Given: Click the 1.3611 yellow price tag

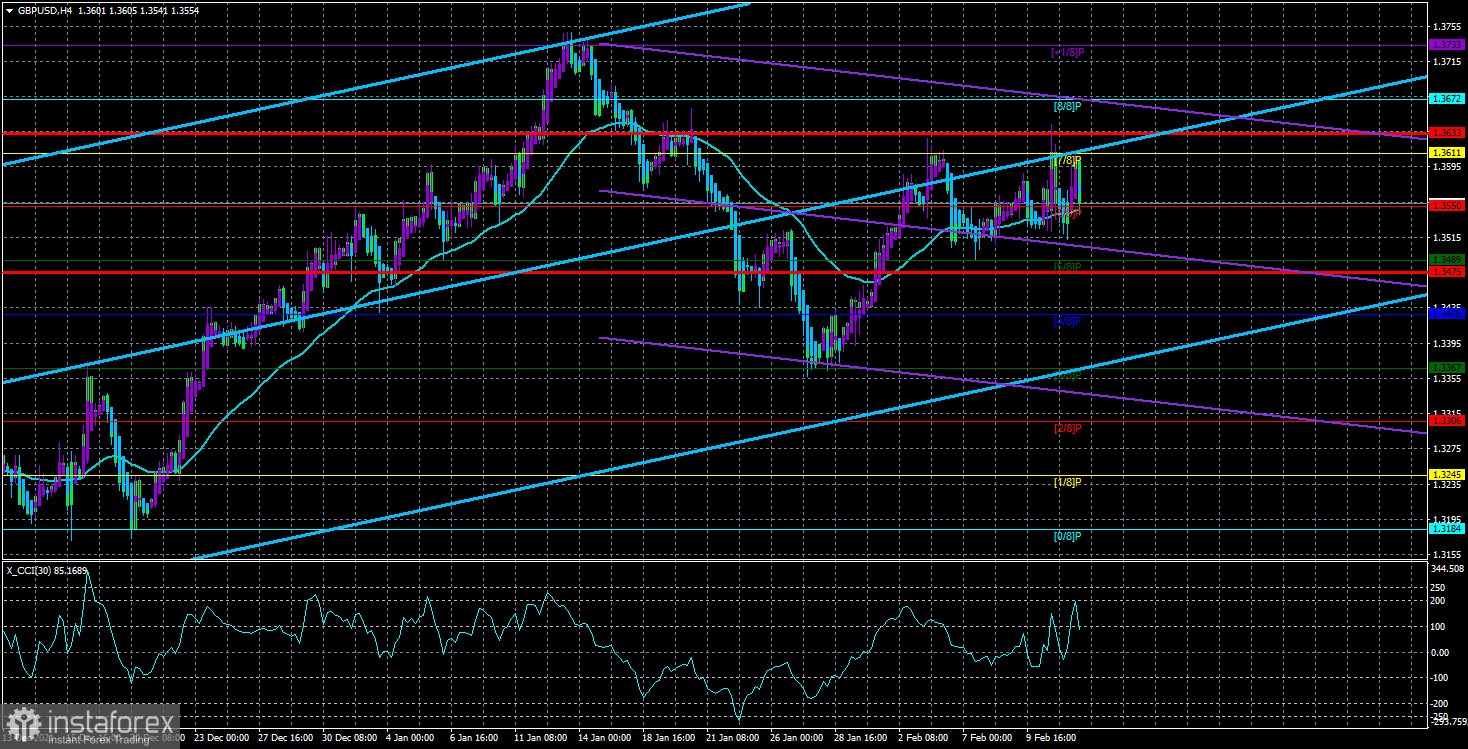Looking at the screenshot, I should click(x=1447, y=152).
